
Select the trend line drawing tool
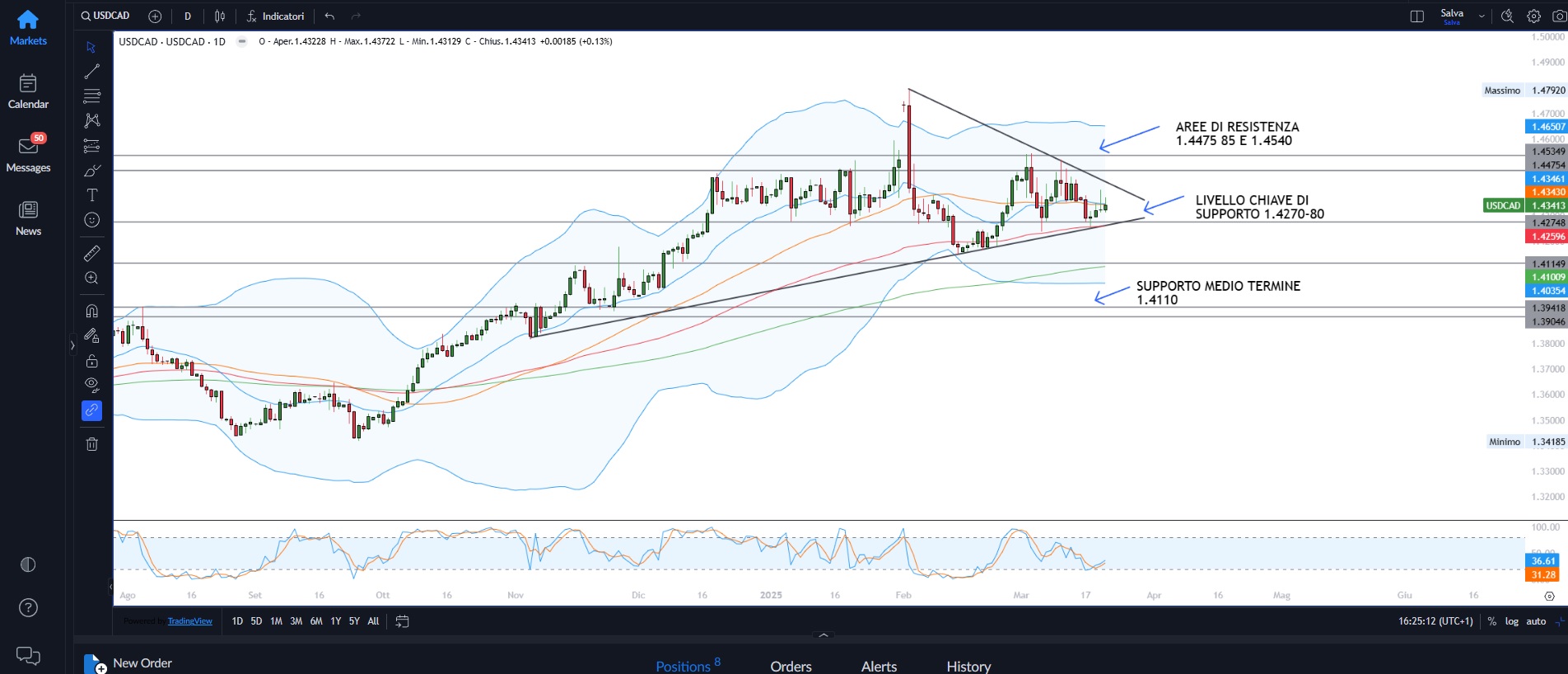(91, 72)
